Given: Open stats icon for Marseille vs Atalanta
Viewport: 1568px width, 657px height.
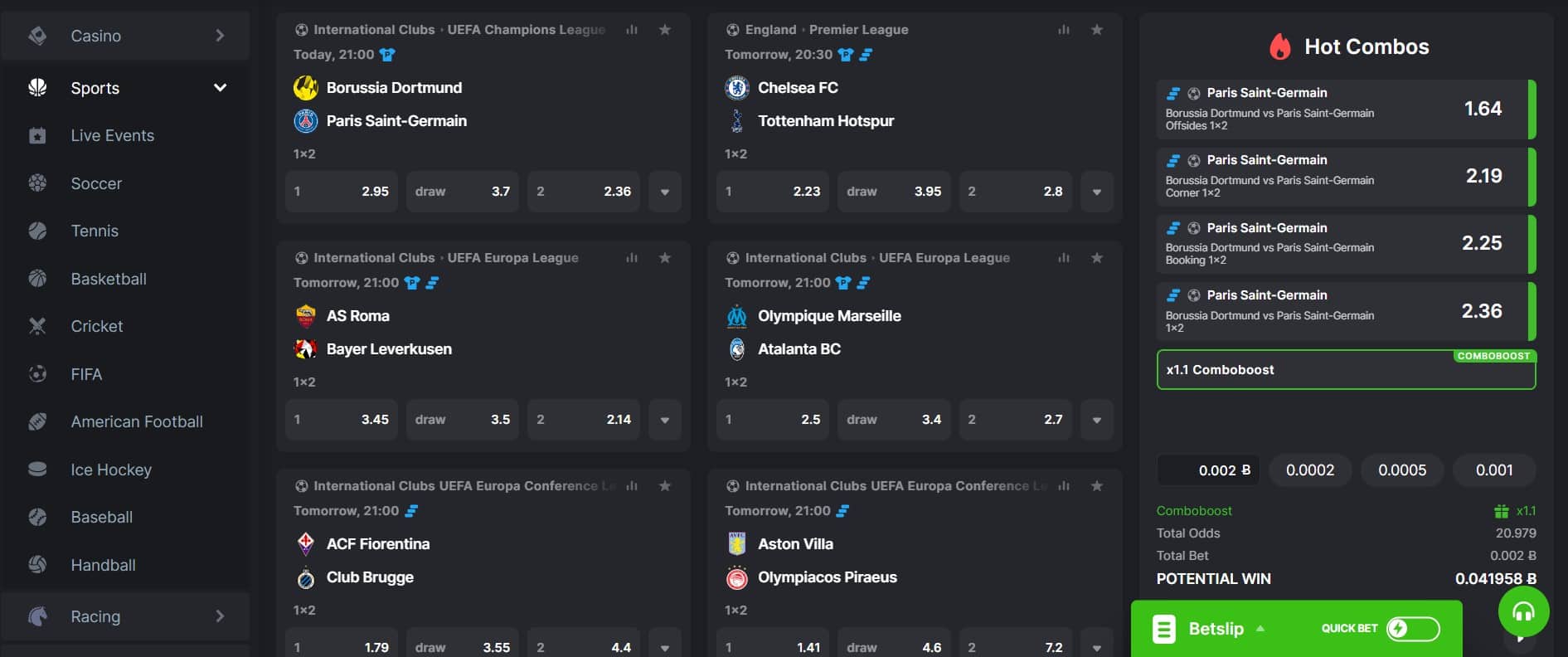Looking at the screenshot, I should [1063, 258].
